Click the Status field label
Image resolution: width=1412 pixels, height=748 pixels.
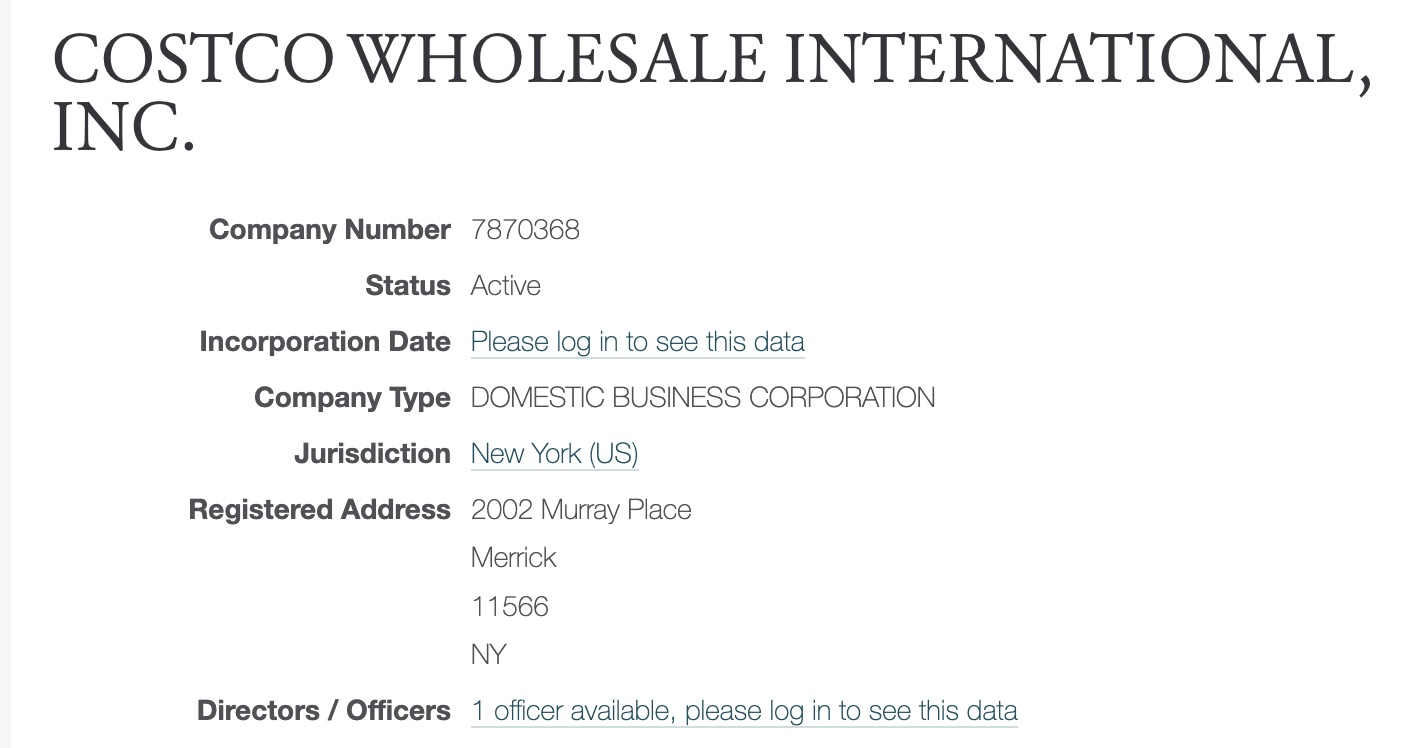point(407,286)
